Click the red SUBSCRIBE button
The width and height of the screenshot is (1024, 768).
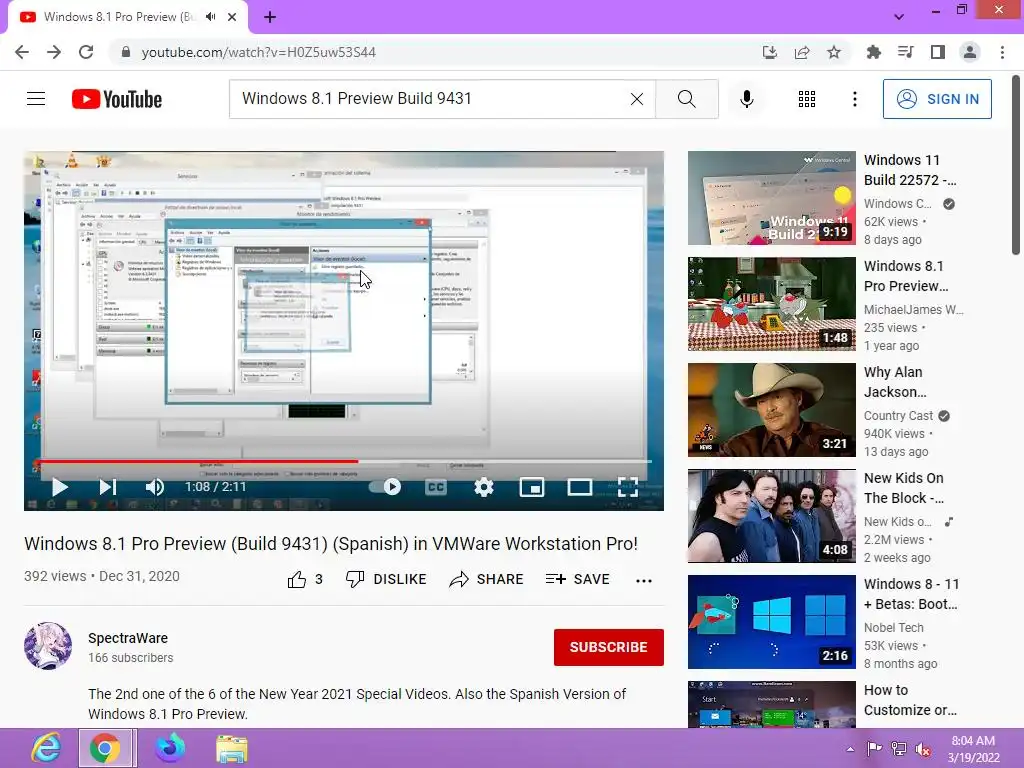pos(609,647)
